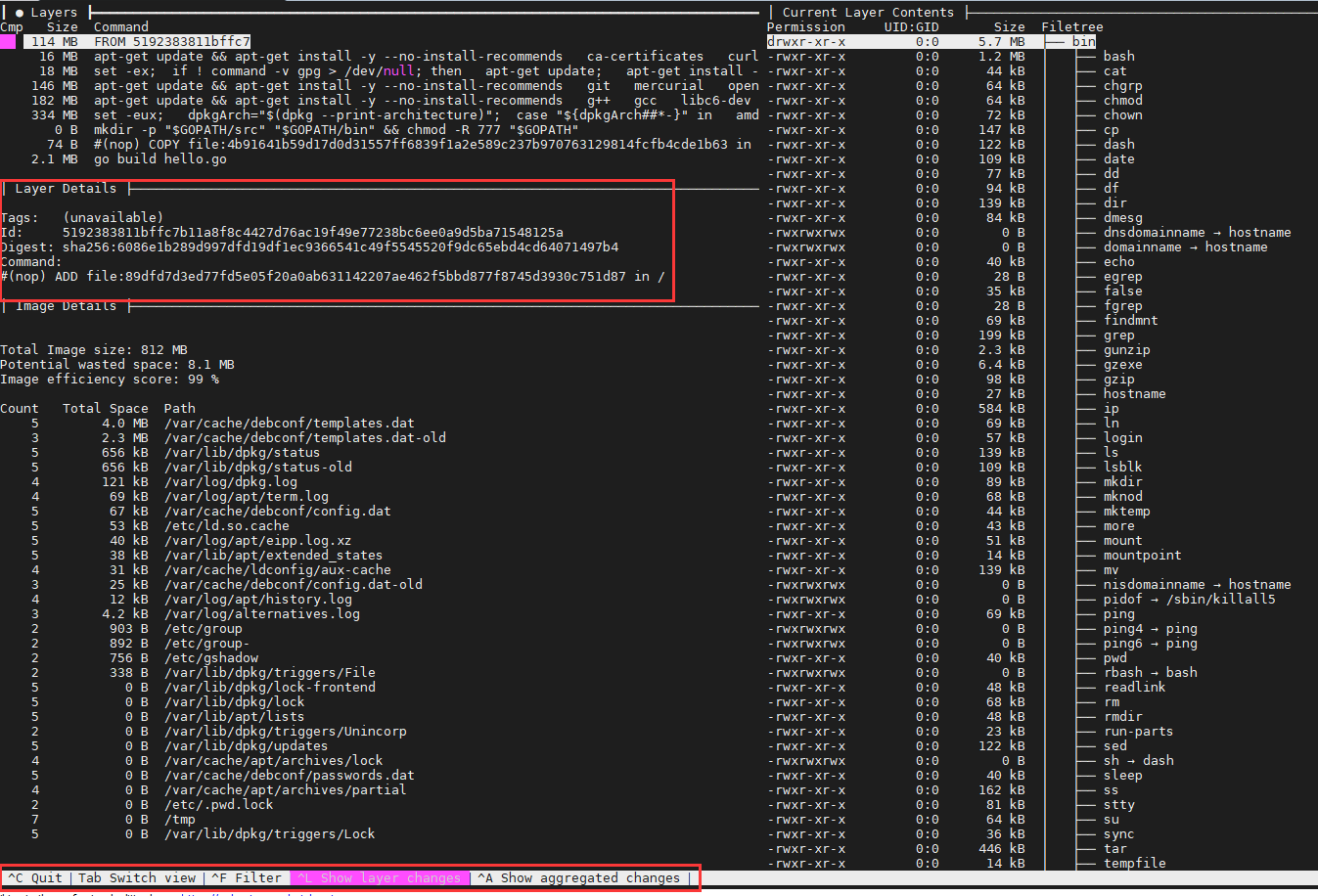The height and width of the screenshot is (896, 1318).
Task: Select readlink entry in the filetree
Action: pyautogui.click(x=1135, y=688)
